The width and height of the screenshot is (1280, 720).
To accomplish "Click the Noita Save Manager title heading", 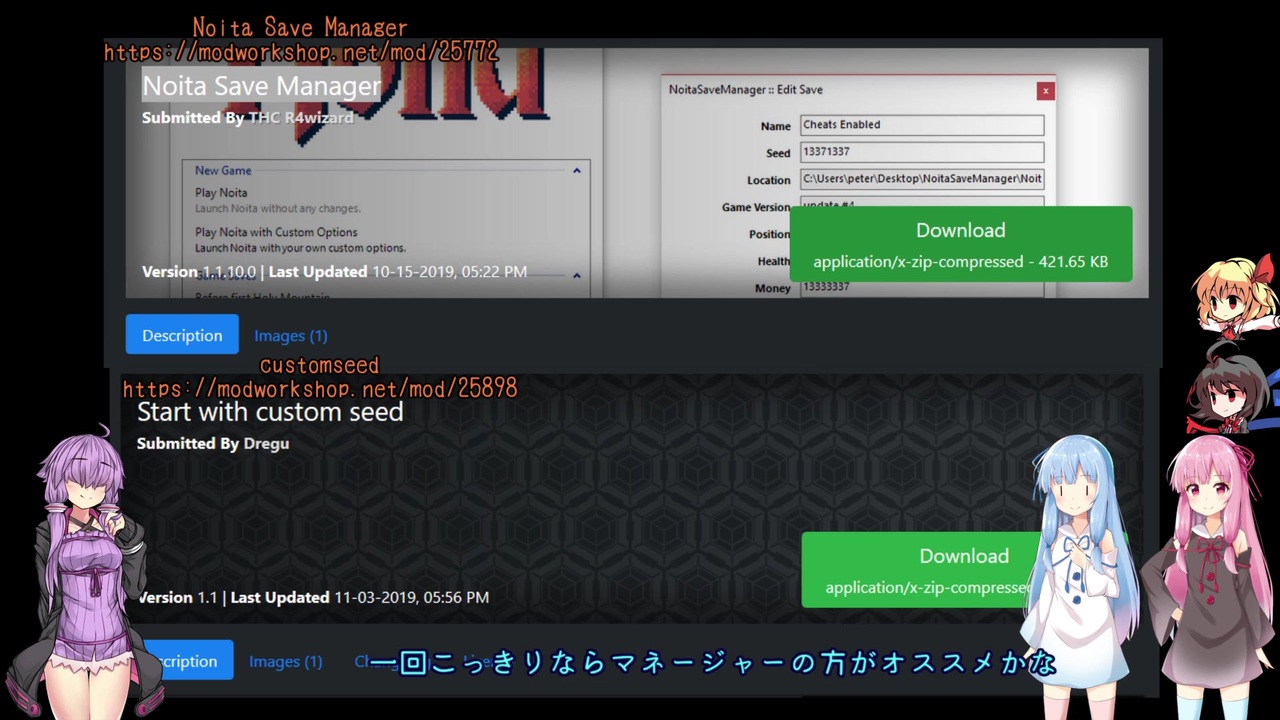I will coord(261,86).
